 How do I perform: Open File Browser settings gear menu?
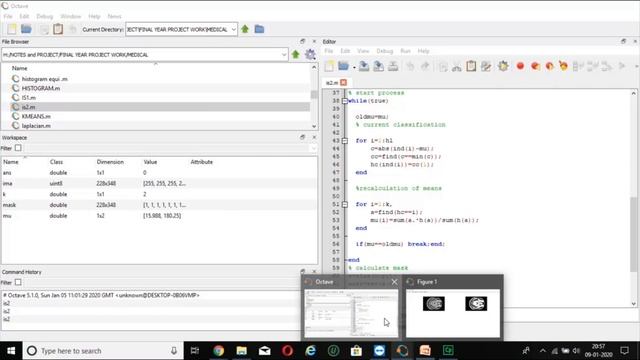point(310,54)
